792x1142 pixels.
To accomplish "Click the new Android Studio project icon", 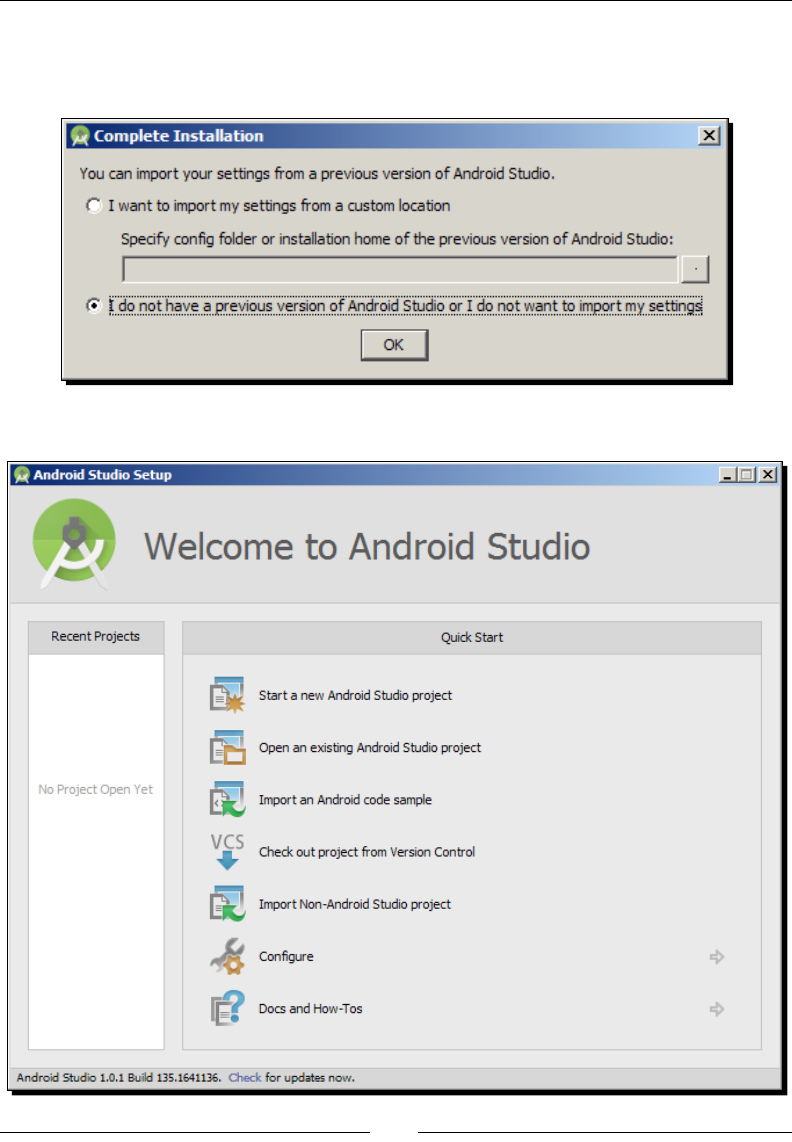I will (x=227, y=695).
